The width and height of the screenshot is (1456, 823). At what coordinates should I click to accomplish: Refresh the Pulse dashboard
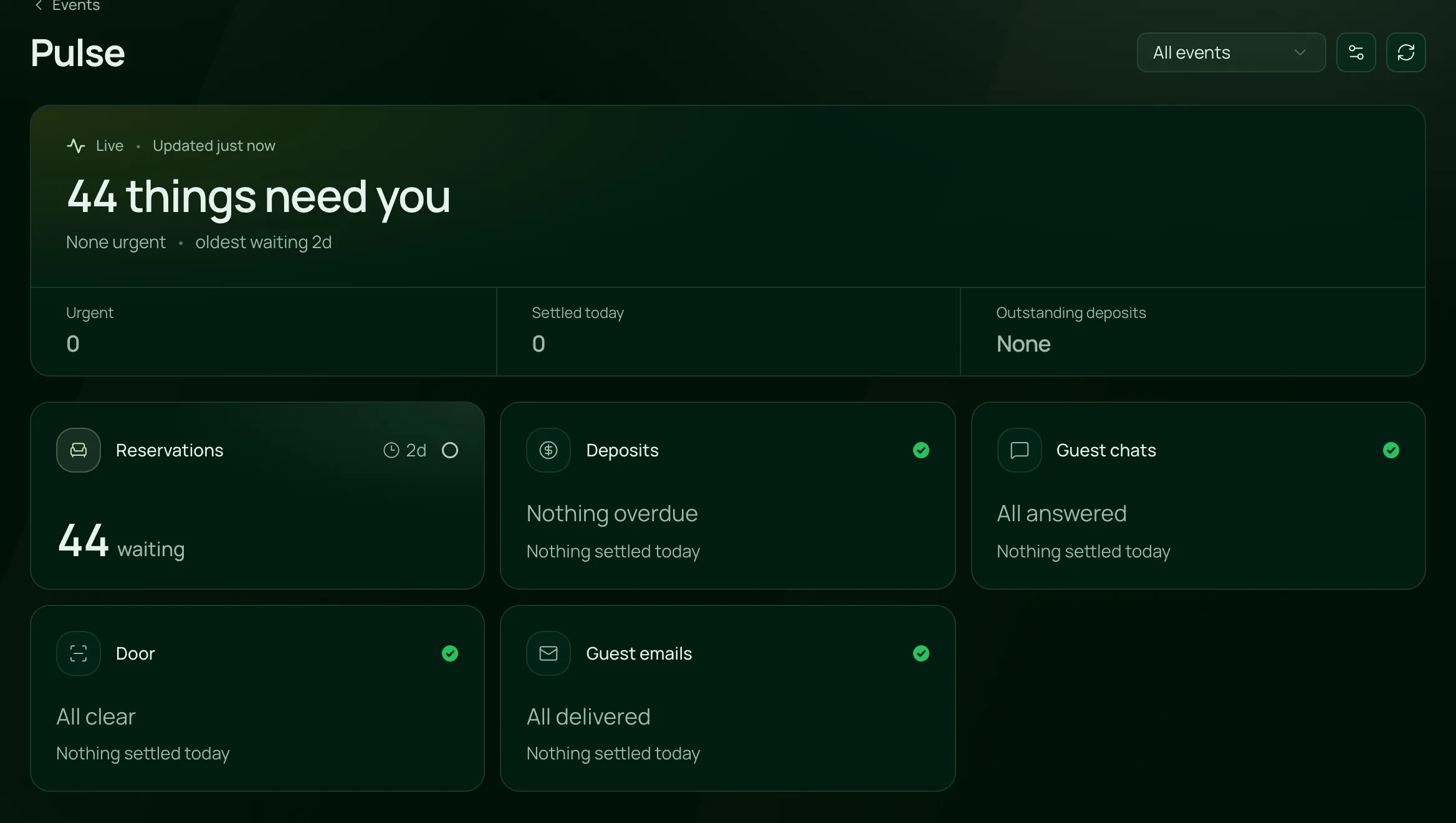pos(1406,52)
